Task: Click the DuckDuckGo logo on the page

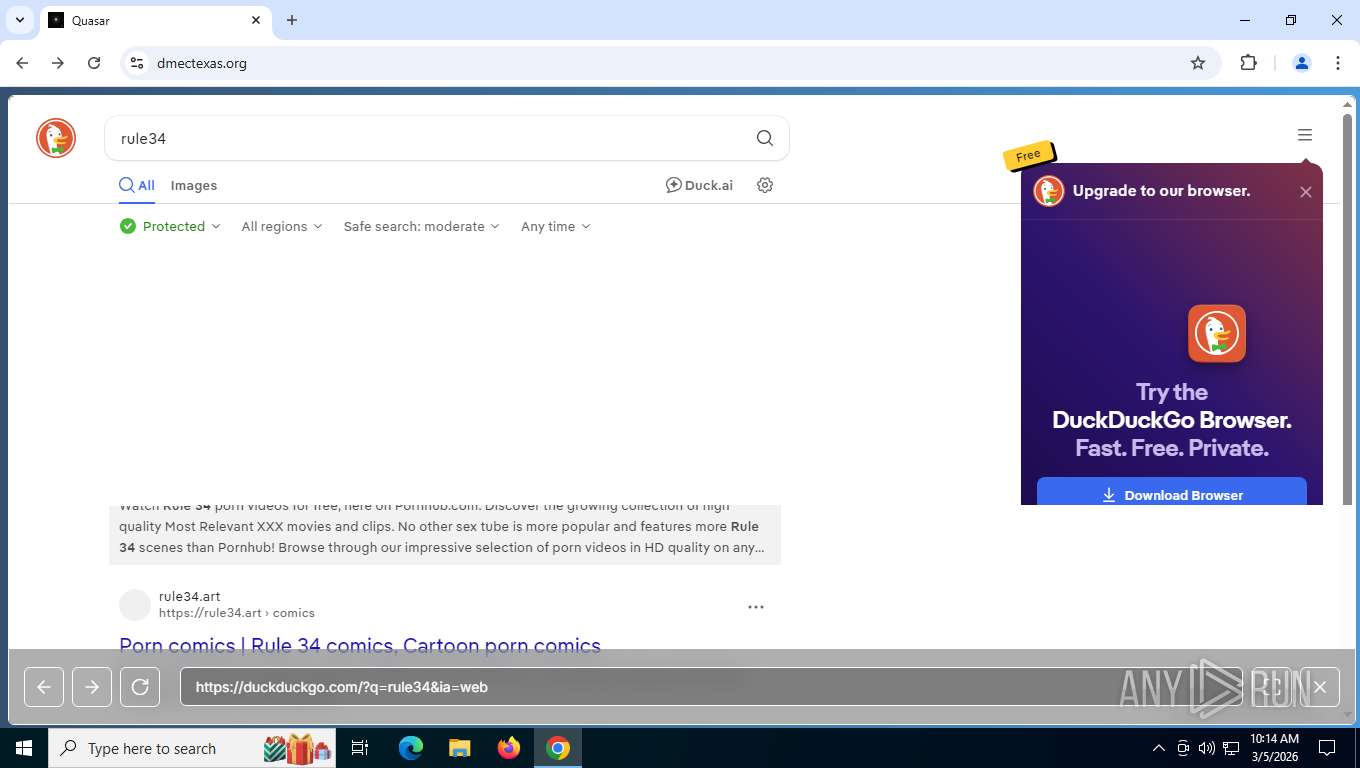Action: pyautogui.click(x=56, y=138)
